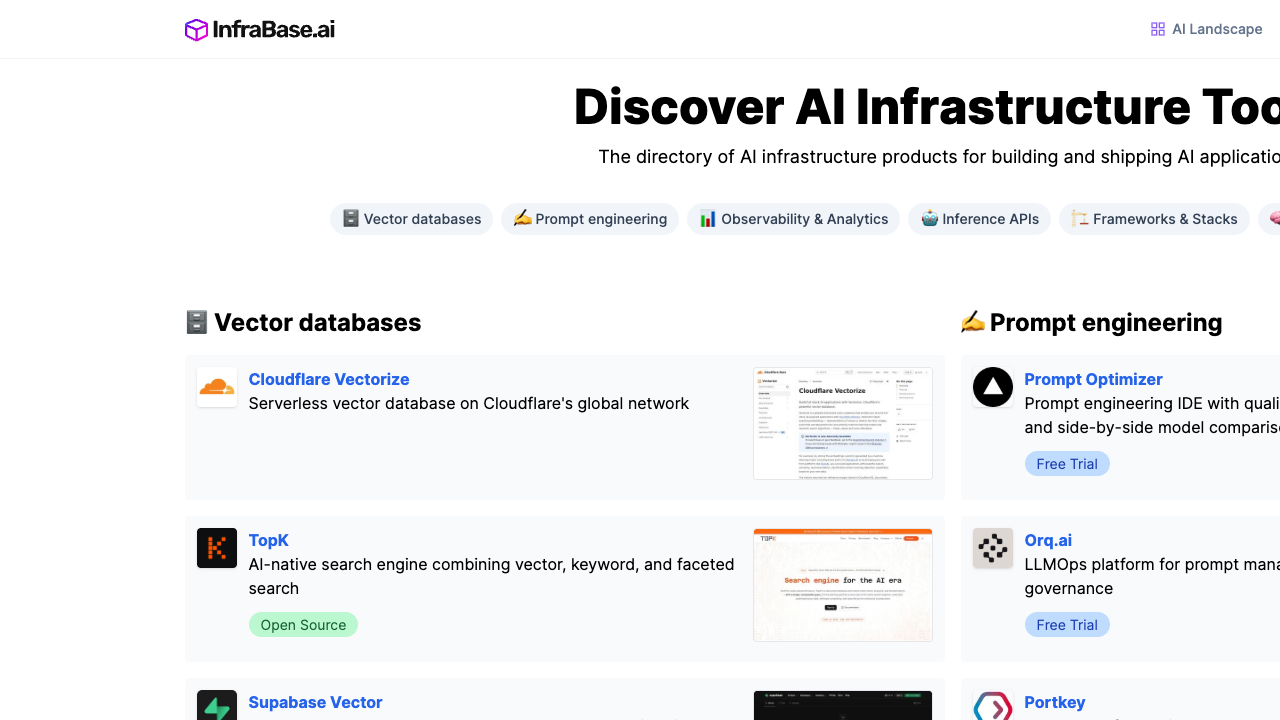Open the AI Landscape link

click(x=1207, y=29)
